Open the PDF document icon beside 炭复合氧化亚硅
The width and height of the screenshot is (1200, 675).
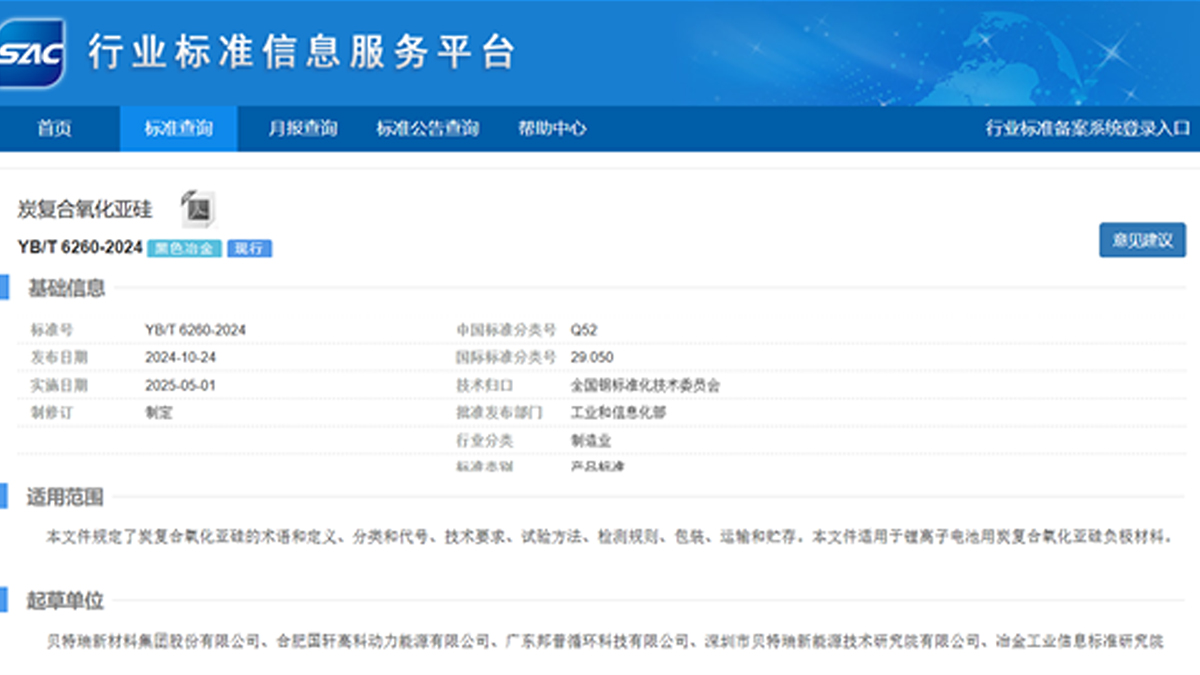point(198,208)
